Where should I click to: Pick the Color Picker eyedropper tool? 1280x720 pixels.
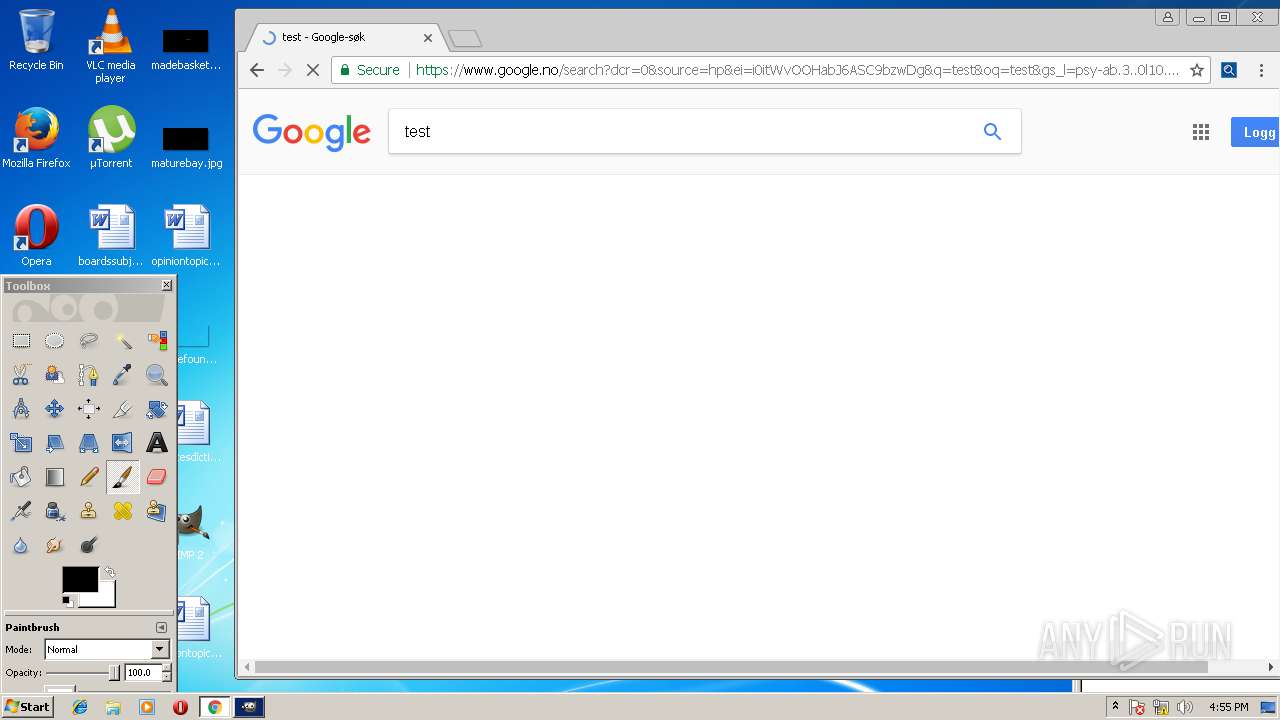tap(123, 375)
